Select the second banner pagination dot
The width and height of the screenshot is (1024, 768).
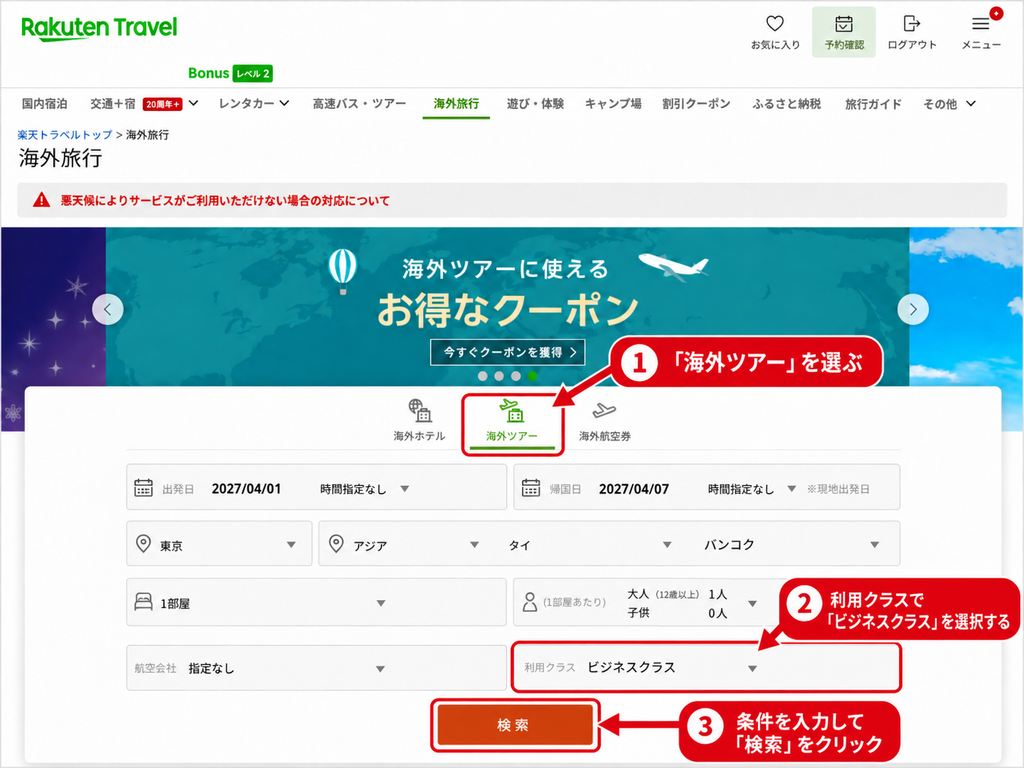click(499, 376)
